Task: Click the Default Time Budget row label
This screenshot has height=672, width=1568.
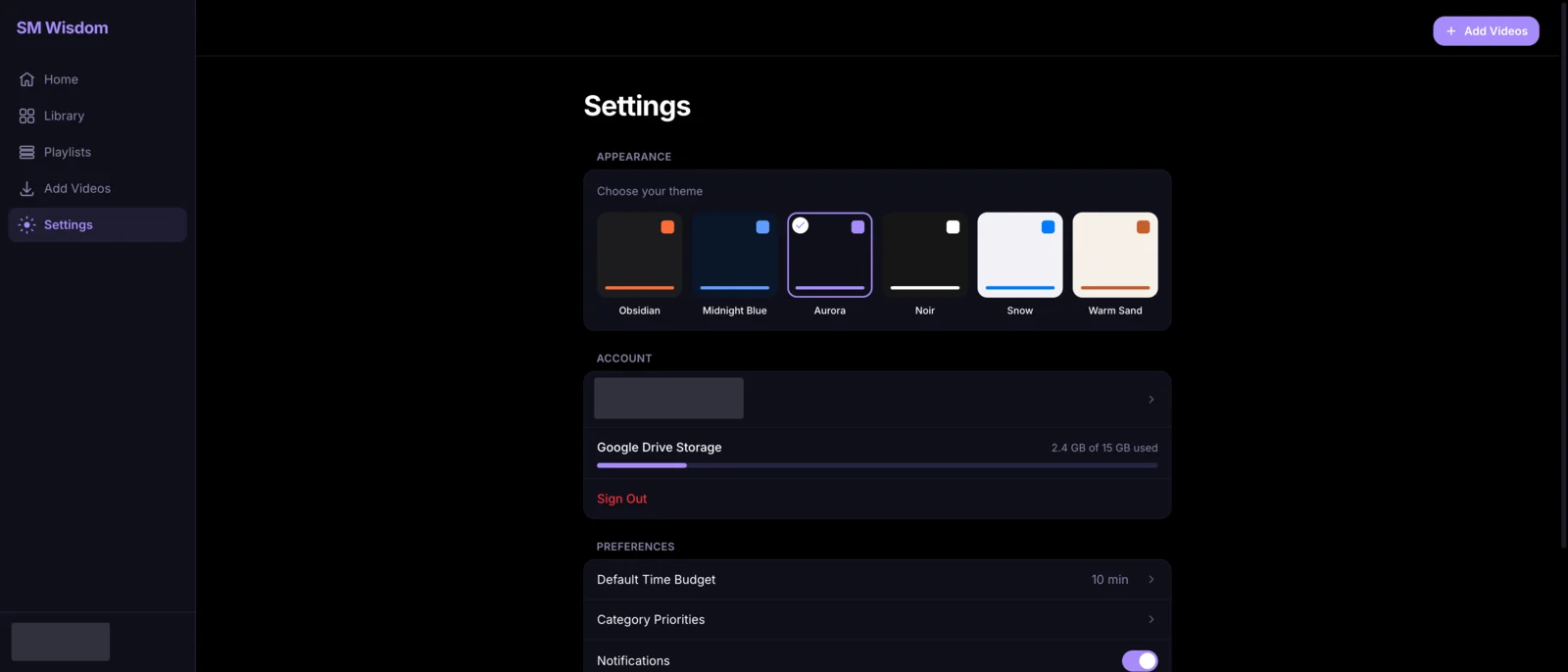Action: (x=656, y=580)
